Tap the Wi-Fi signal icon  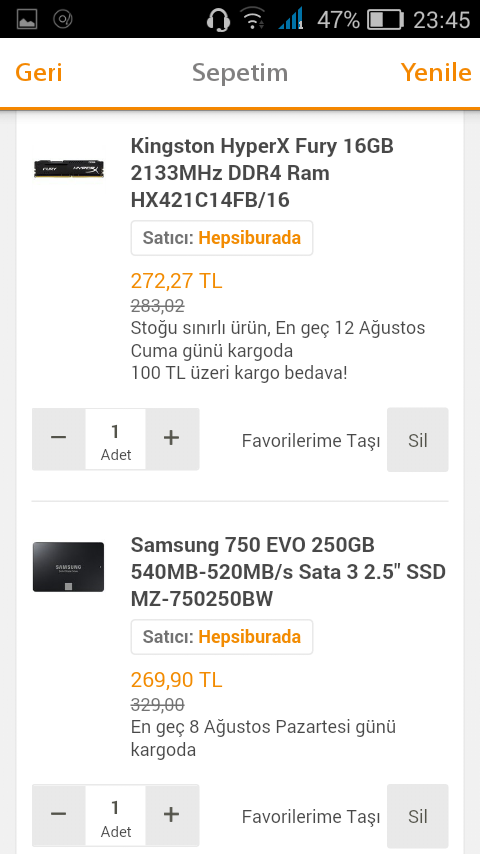tap(253, 20)
